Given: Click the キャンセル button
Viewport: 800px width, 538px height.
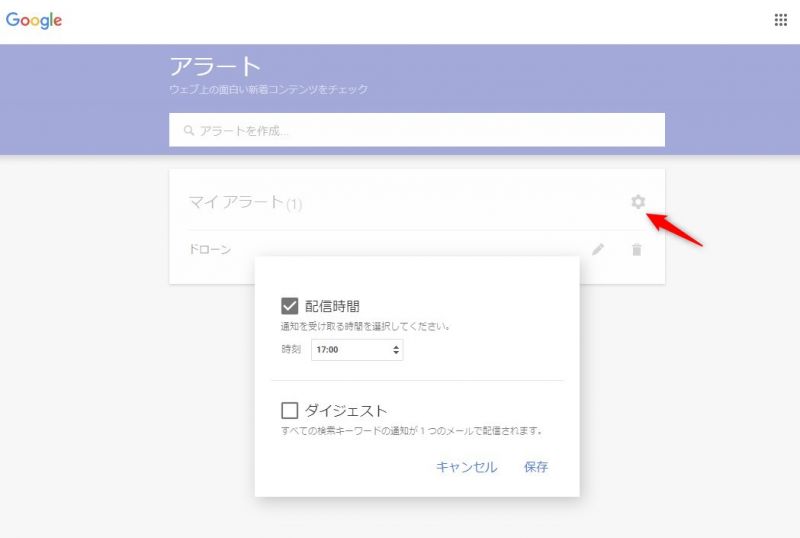Looking at the screenshot, I should pos(466,467).
